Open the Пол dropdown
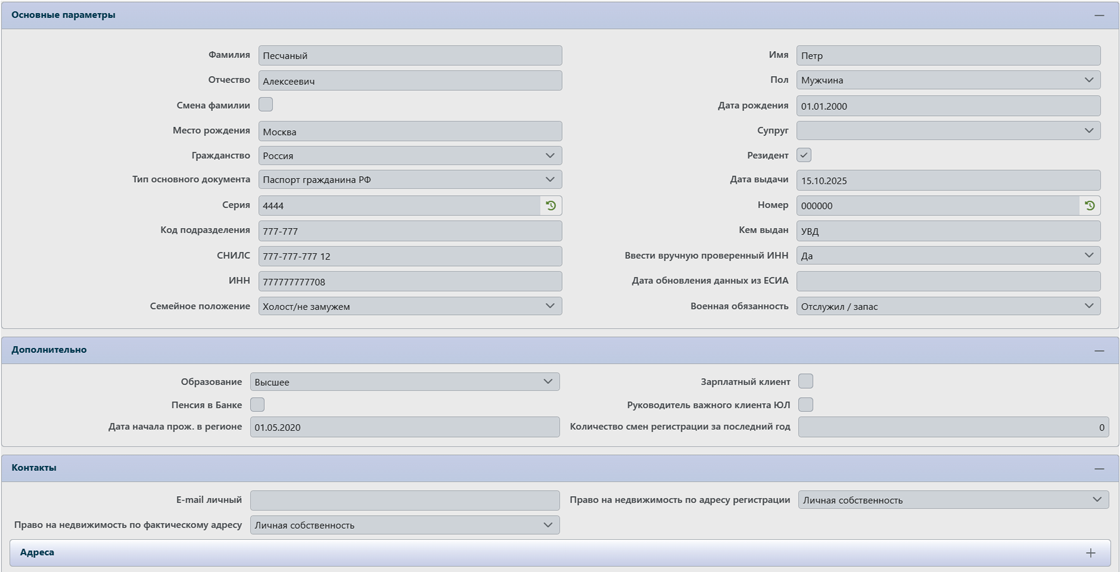The width and height of the screenshot is (1120, 572). click(x=947, y=80)
